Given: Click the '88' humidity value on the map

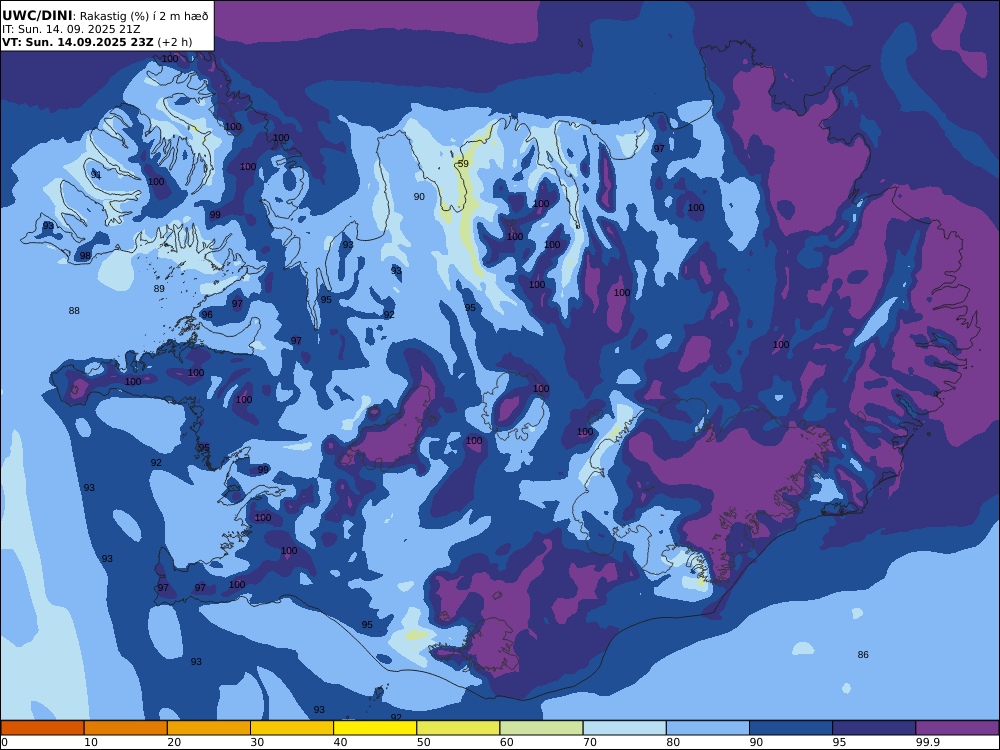Looking at the screenshot, I should [74, 311].
